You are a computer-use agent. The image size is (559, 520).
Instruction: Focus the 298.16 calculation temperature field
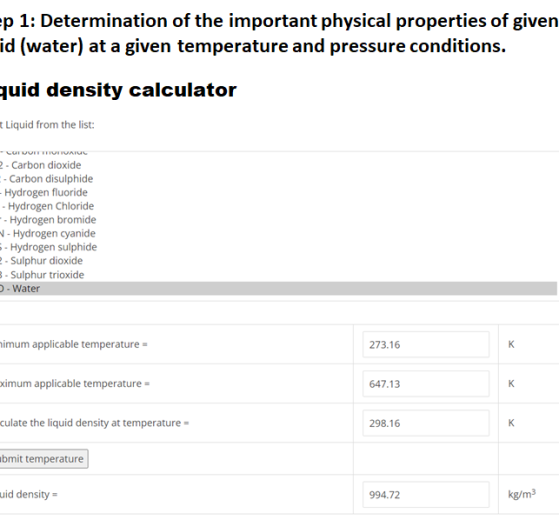point(426,423)
